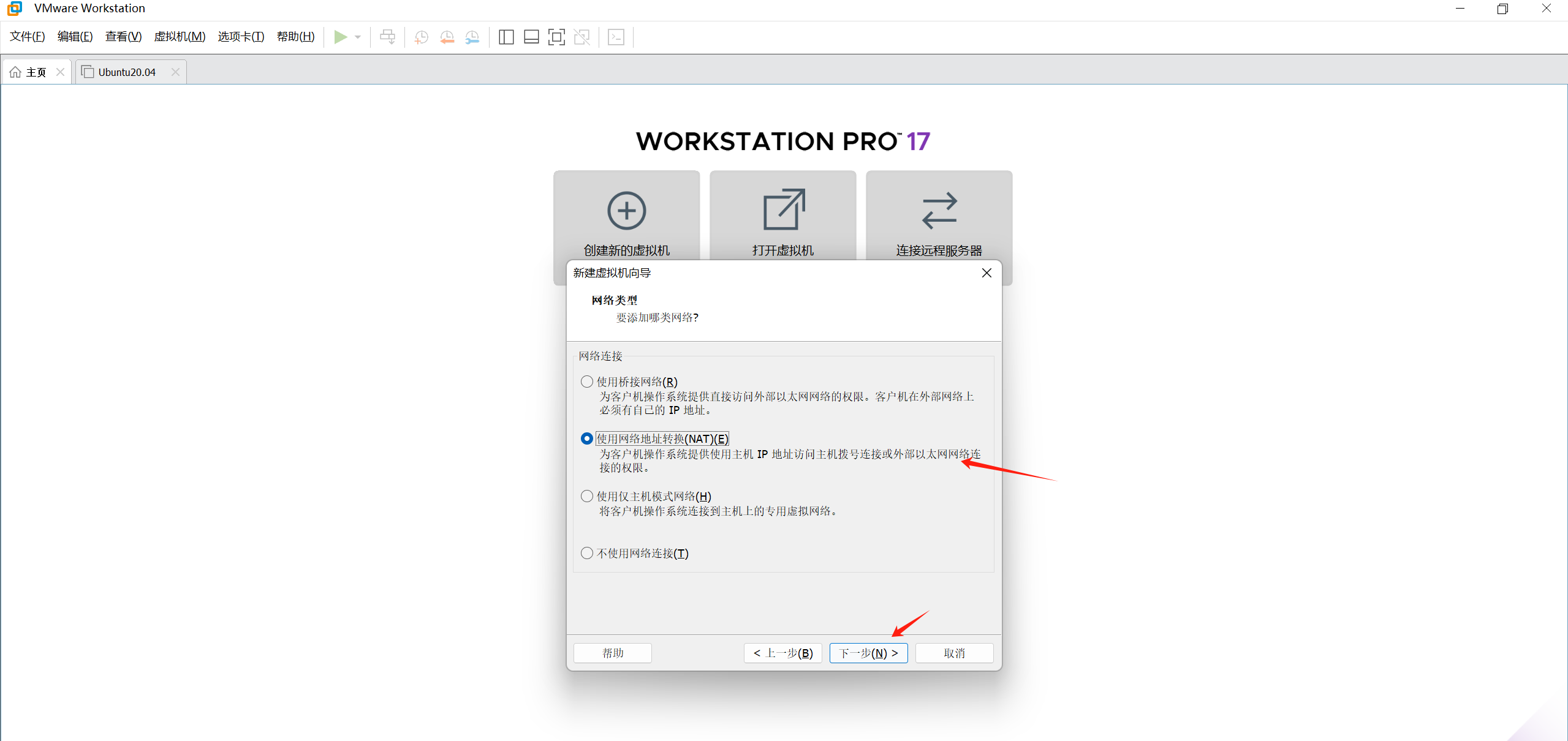Click the 创建新的虚拟机 label text
The height and width of the screenshot is (741, 1568).
(626, 250)
